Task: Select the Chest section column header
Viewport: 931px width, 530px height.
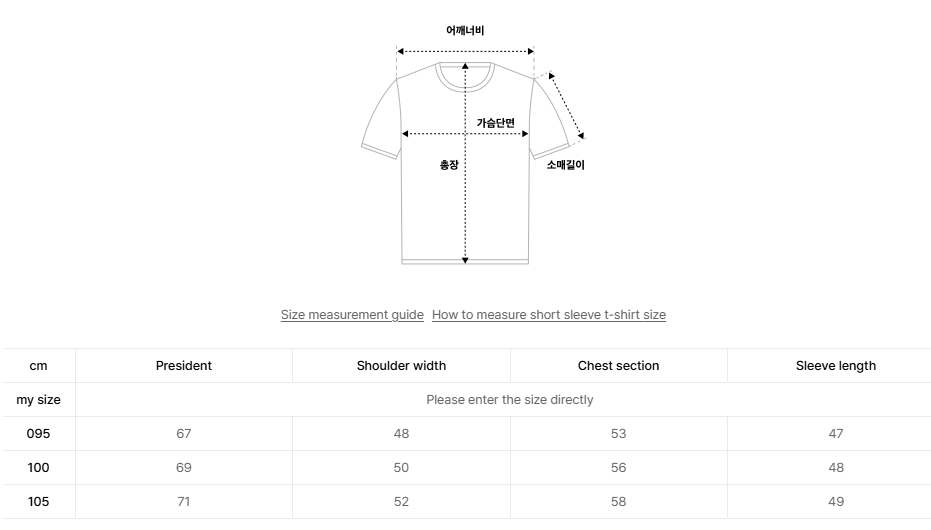Action: 618,366
